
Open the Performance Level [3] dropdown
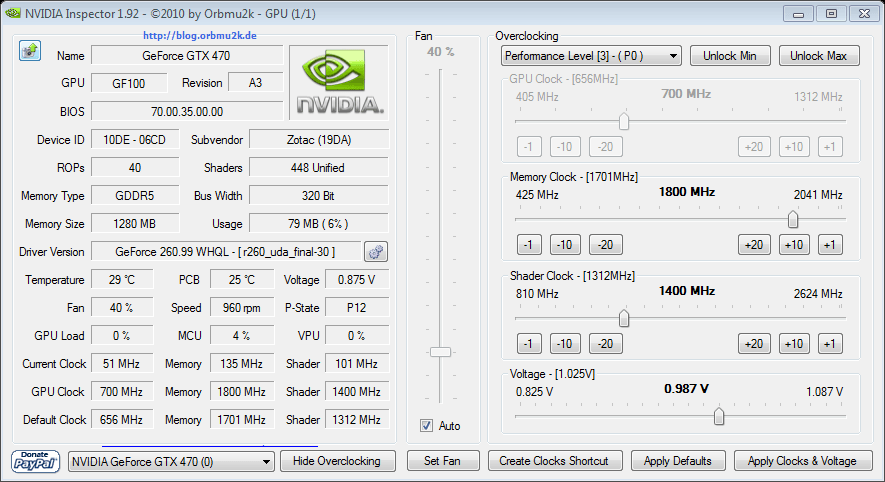click(591, 56)
